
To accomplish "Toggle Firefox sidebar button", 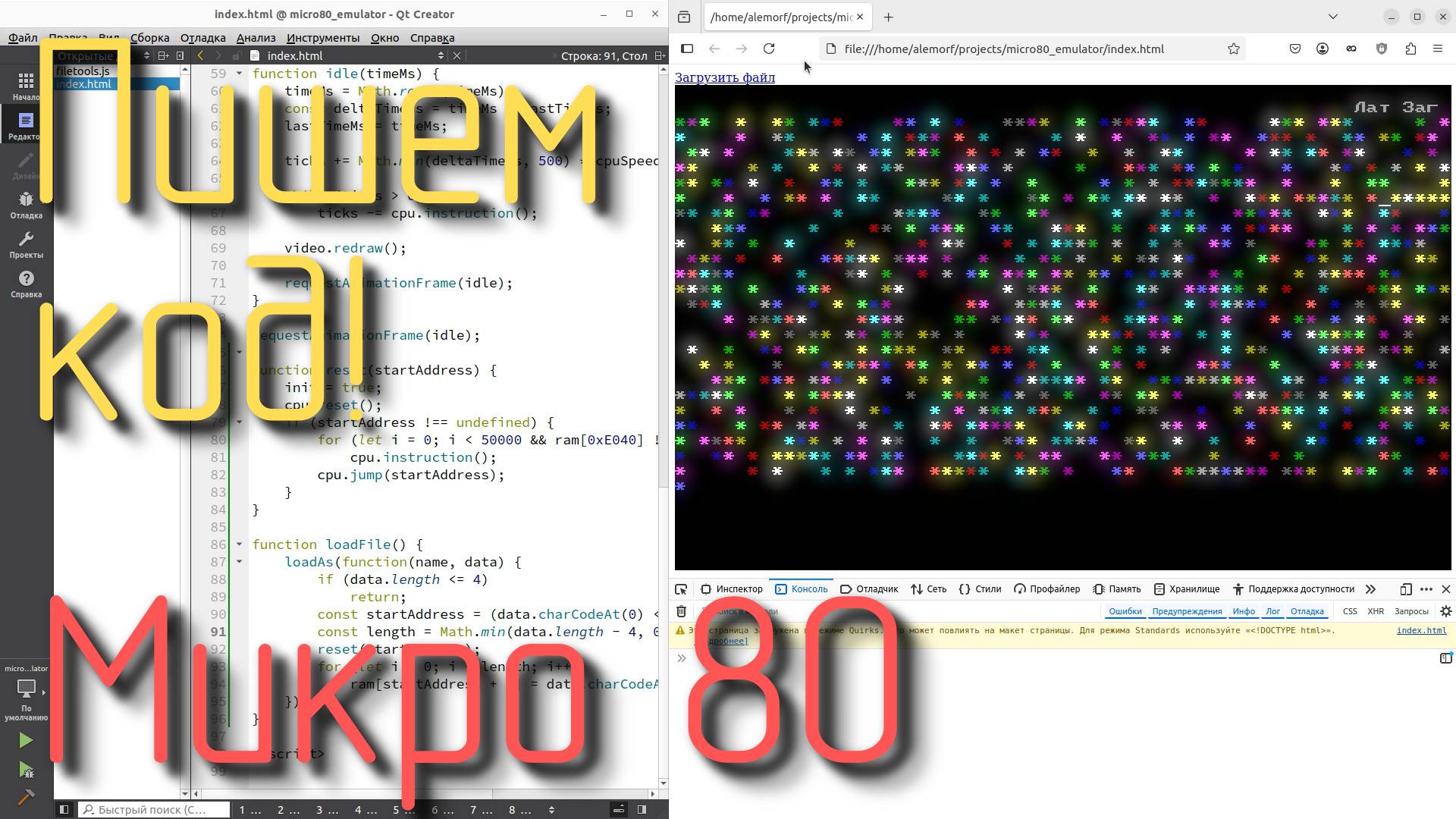I will (x=687, y=49).
